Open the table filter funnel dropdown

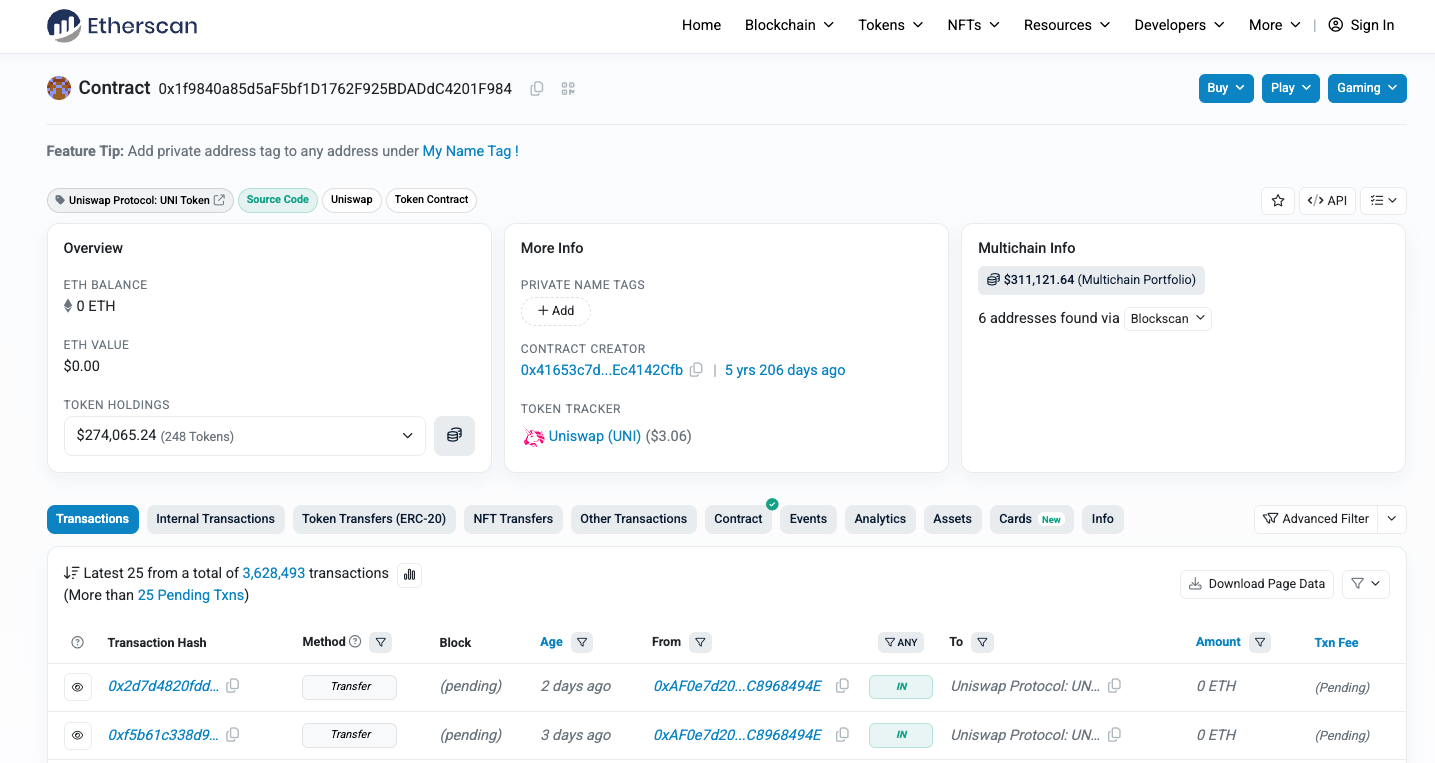click(1365, 584)
